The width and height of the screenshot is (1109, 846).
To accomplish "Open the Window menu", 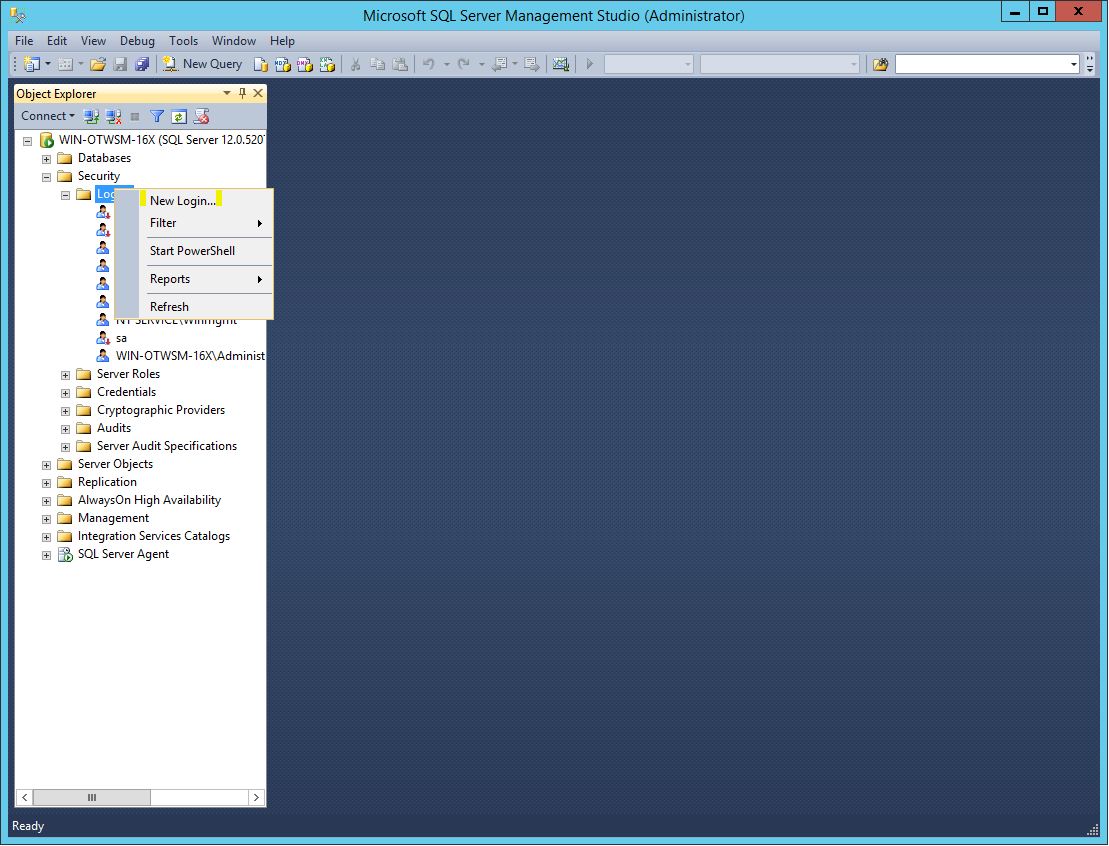I will [233, 41].
